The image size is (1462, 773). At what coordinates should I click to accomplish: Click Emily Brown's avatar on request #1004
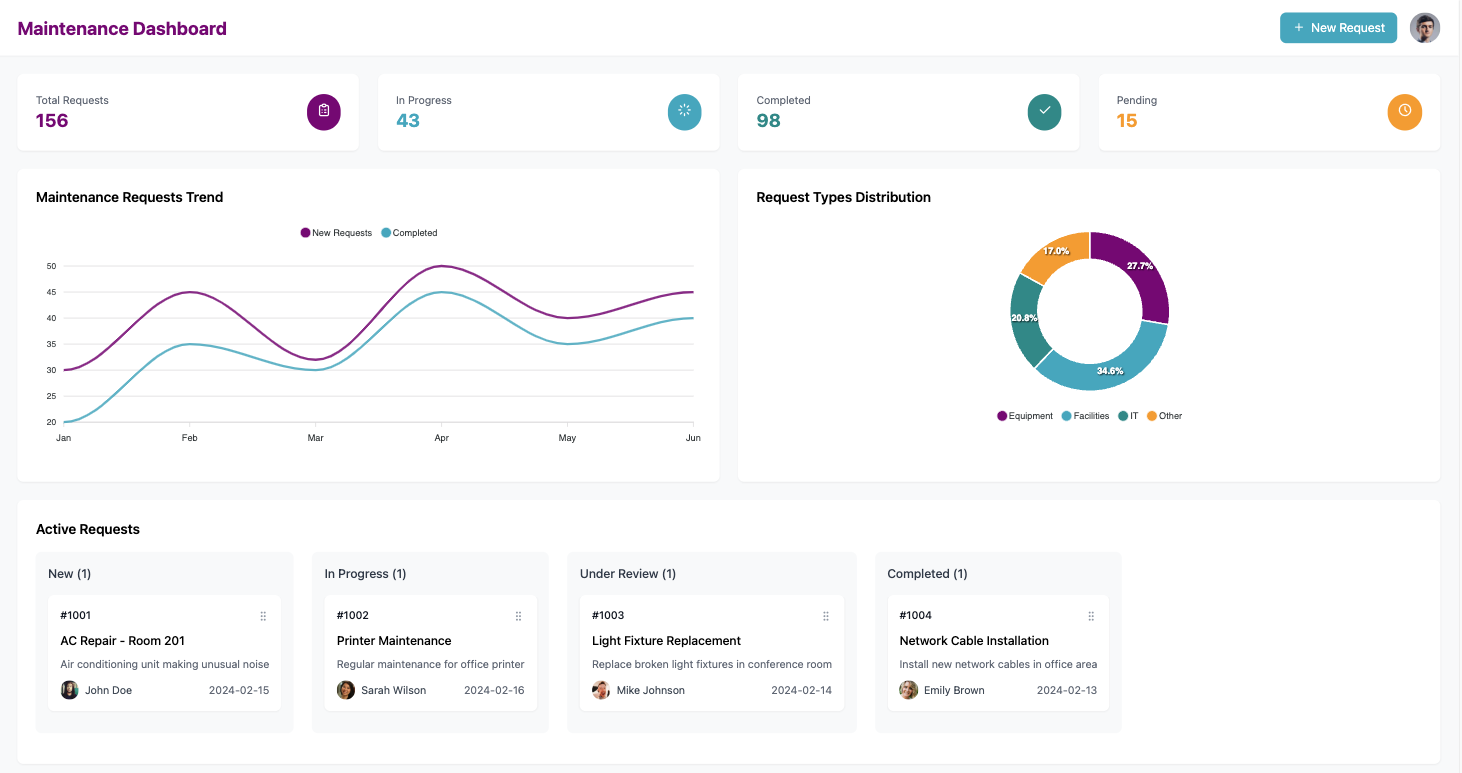(908, 690)
